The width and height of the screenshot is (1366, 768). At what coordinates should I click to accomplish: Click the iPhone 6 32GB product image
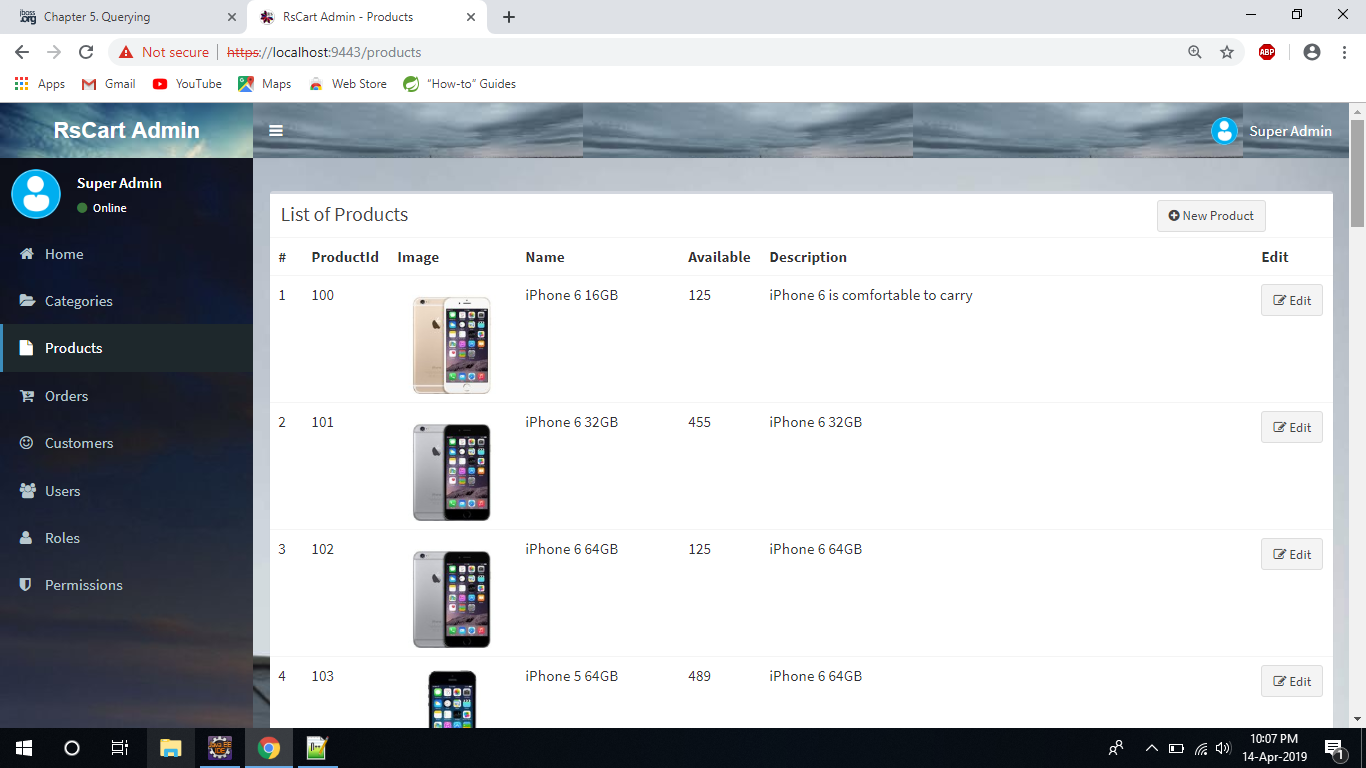[452, 472]
